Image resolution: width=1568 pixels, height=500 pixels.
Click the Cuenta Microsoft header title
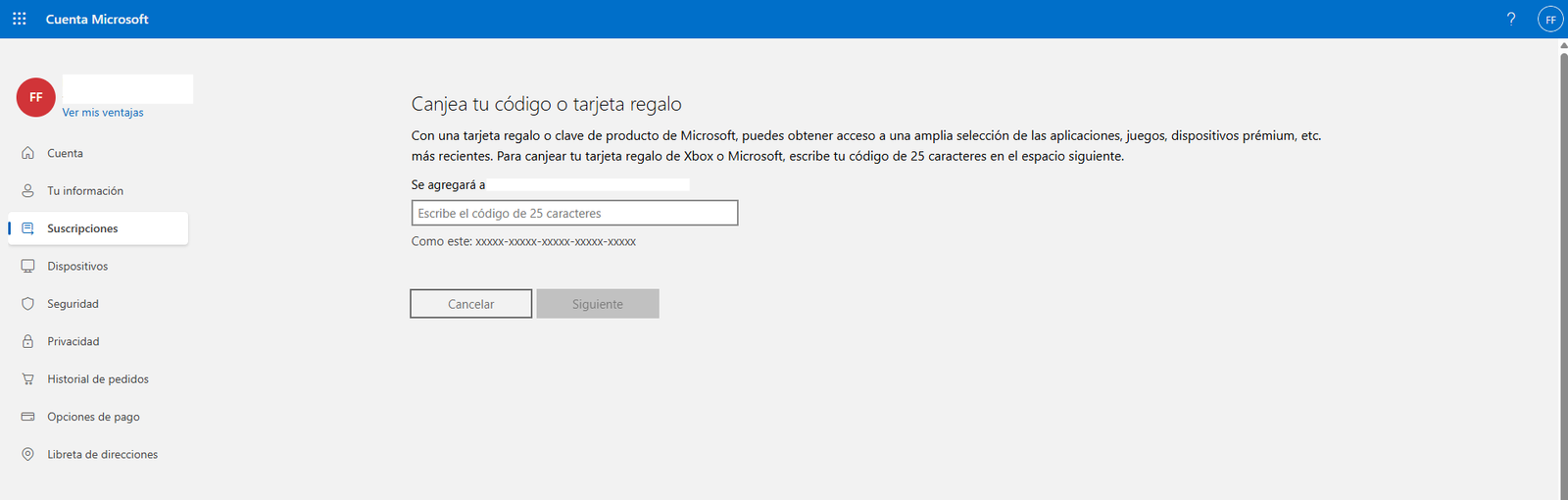tap(97, 19)
